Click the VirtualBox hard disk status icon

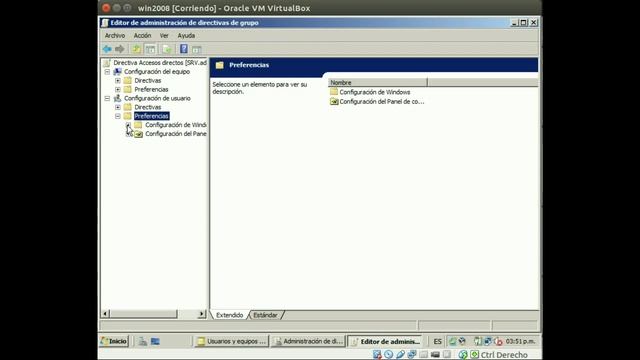tap(377, 355)
